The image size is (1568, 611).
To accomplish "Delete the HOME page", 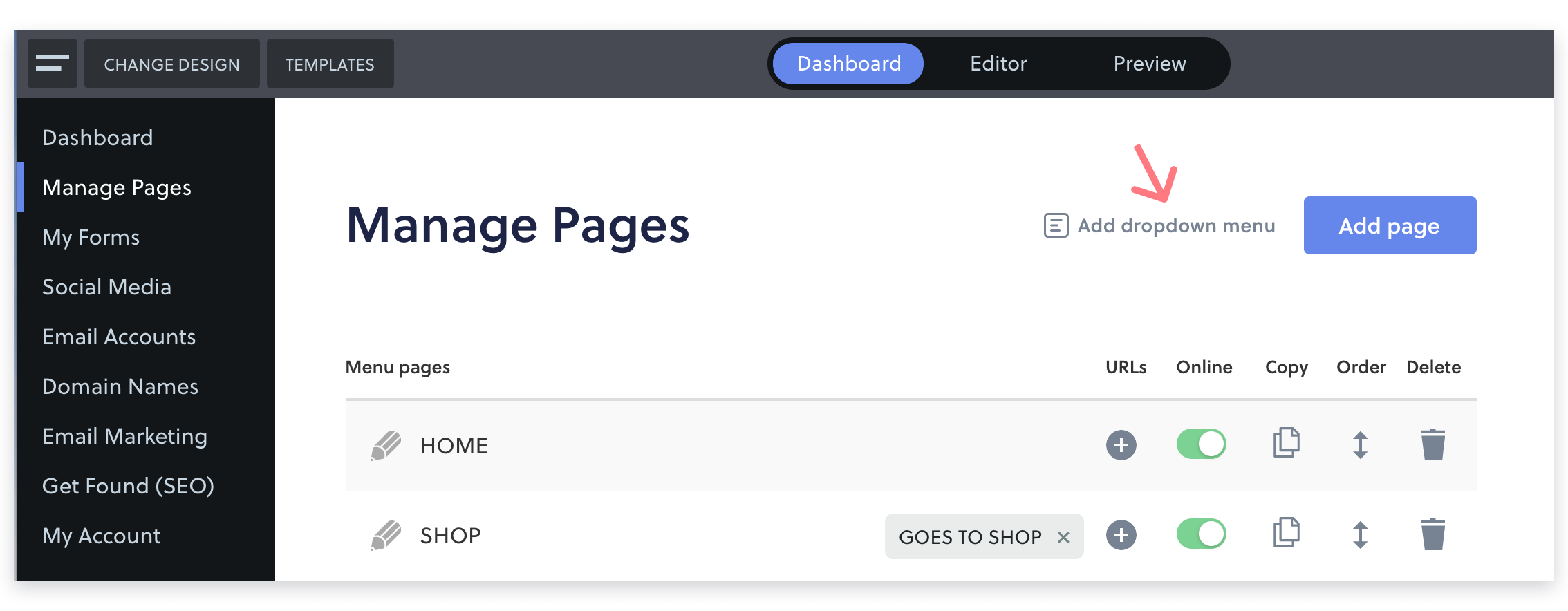I will (1433, 444).
